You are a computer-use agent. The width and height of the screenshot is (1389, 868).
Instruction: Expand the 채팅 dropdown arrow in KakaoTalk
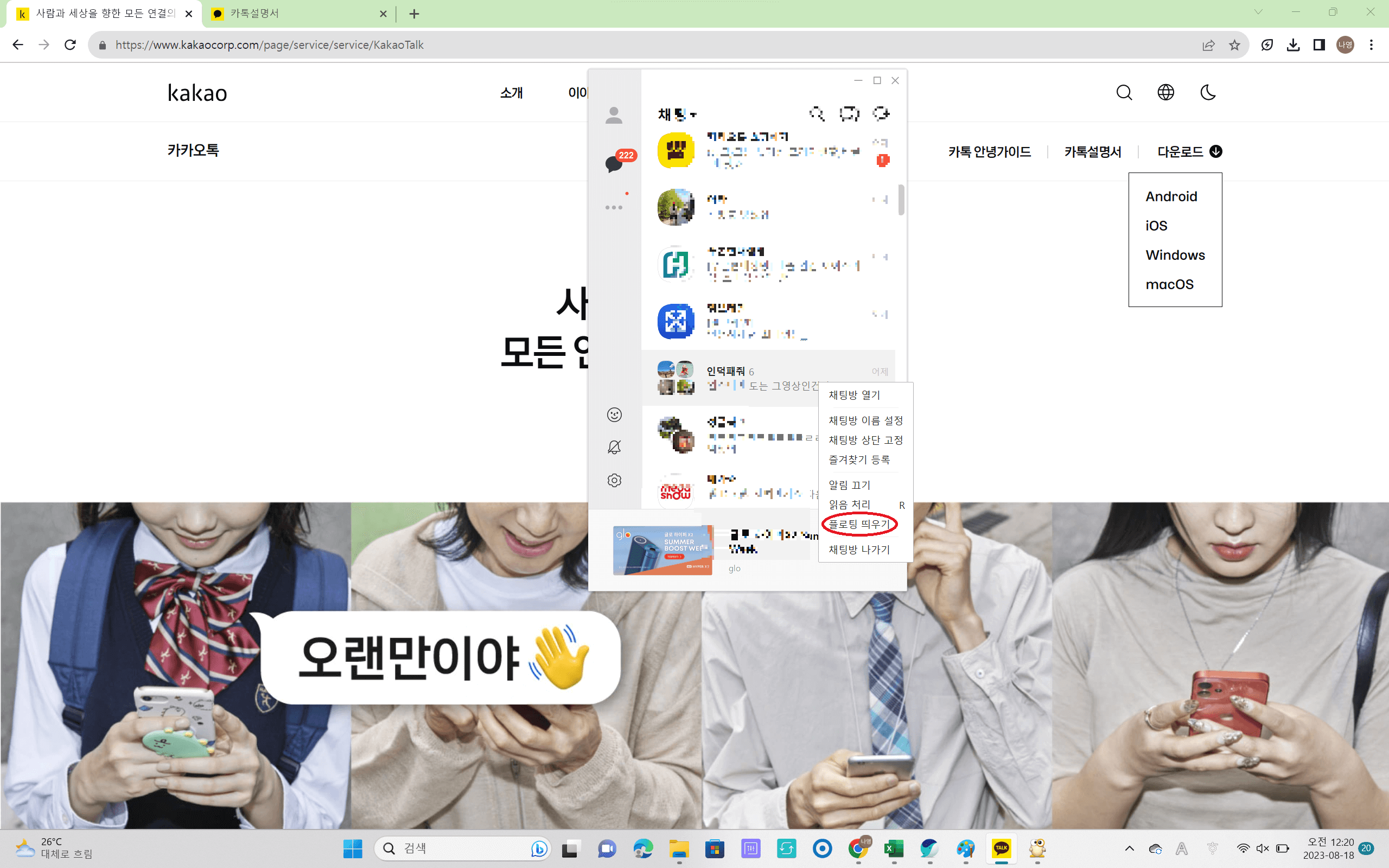pyautogui.click(x=694, y=115)
